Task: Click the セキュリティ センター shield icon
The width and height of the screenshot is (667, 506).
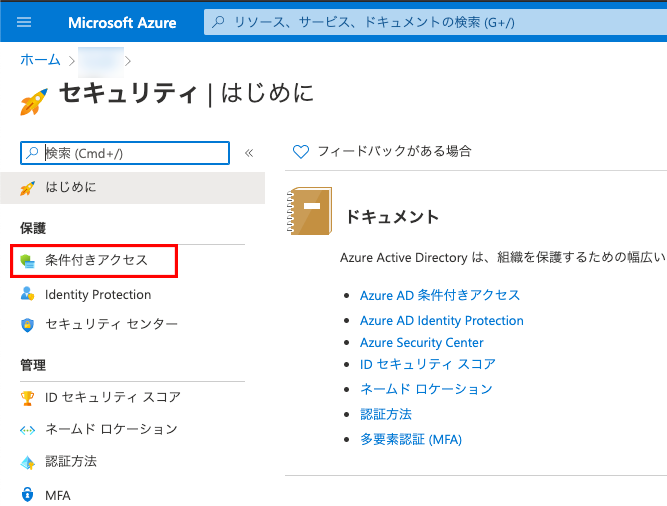Action: point(27,325)
